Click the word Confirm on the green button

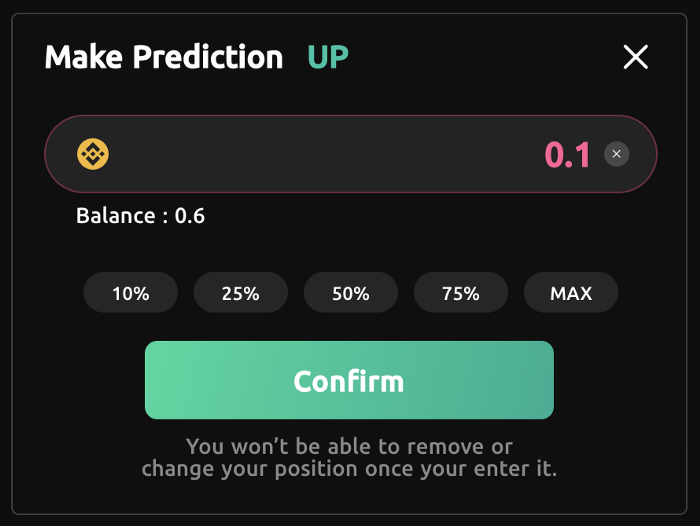point(349,382)
